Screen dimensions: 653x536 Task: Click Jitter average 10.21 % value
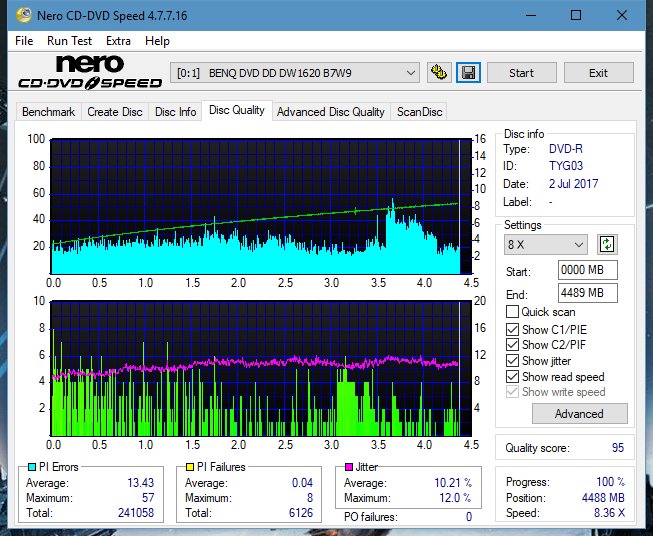click(x=453, y=482)
